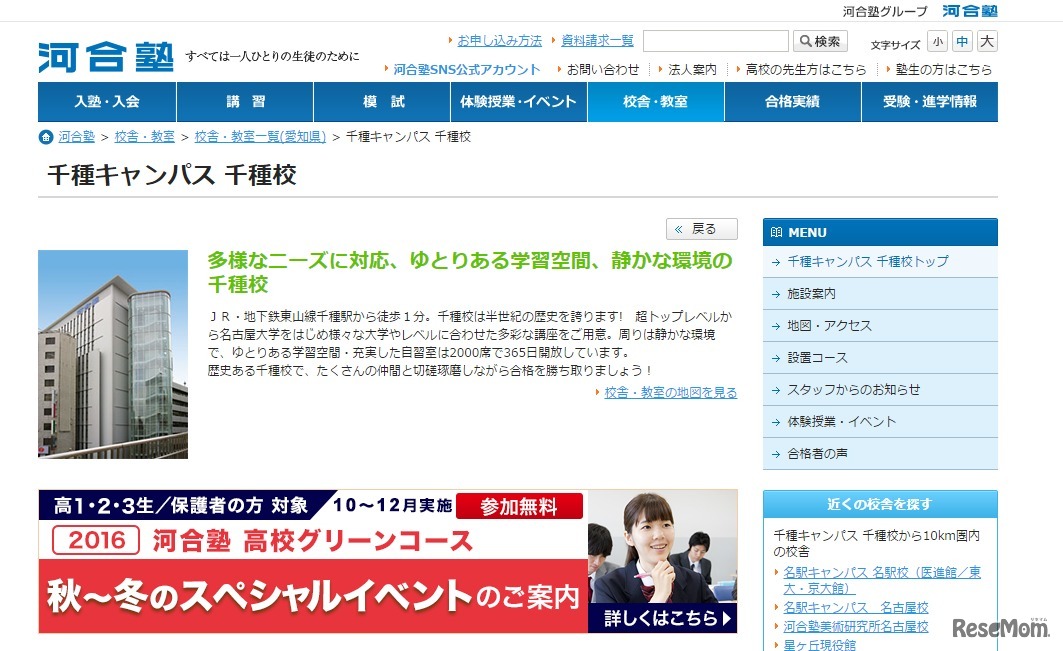This screenshot has height=651, width=1063.
Task: Select the 模試 navigation tab
Action: pos(383,102)
